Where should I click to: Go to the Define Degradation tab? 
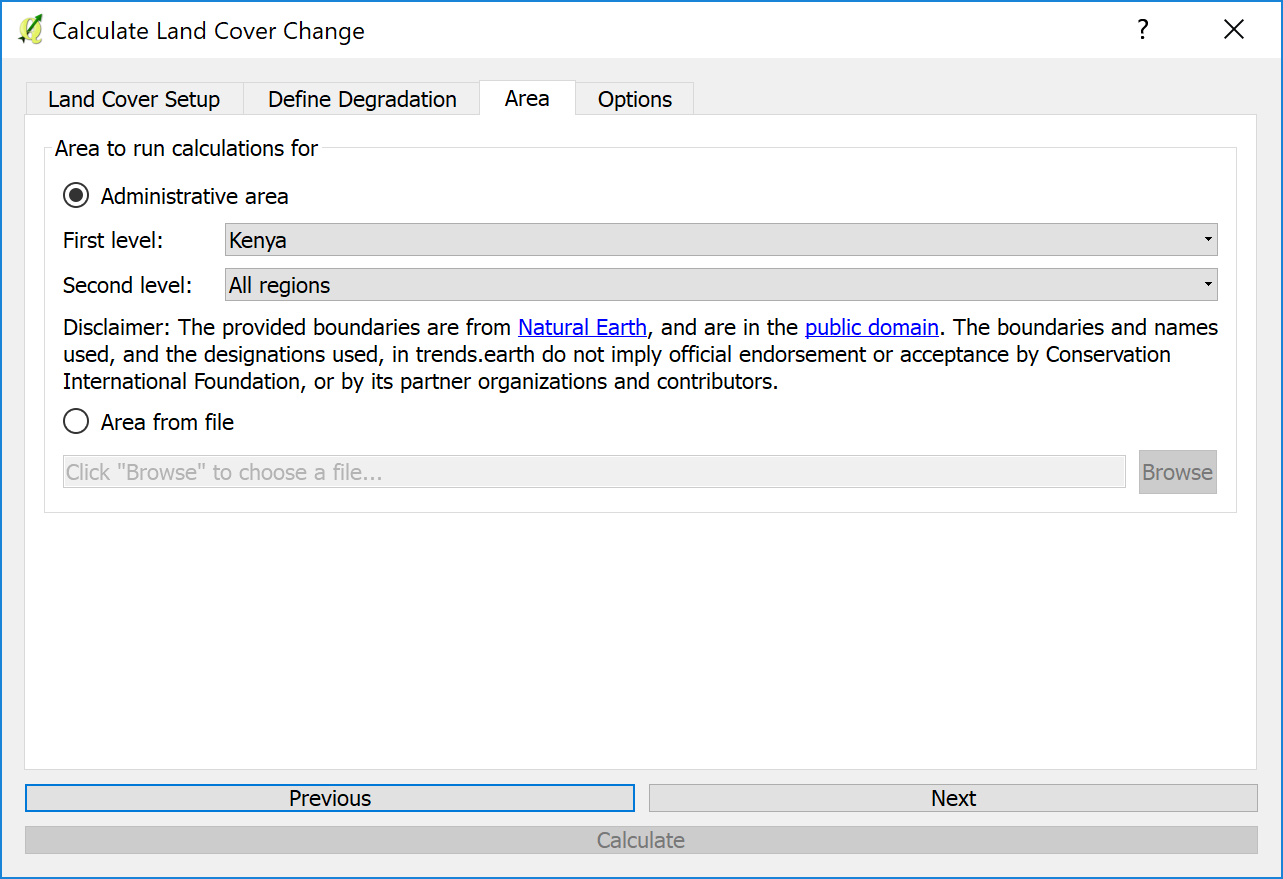point(362,99)
